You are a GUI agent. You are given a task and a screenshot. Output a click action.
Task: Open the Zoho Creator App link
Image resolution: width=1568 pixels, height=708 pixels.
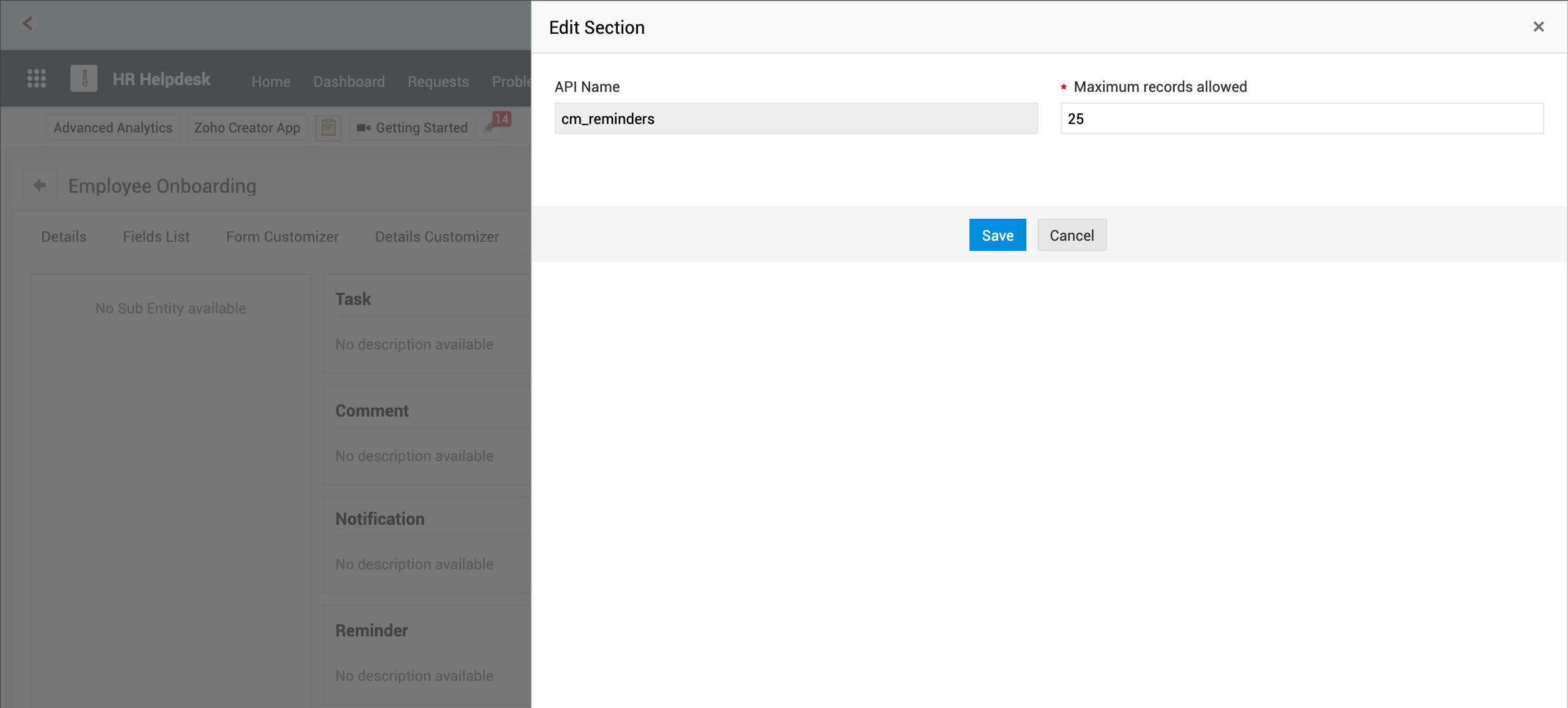[x=247, y=128]
